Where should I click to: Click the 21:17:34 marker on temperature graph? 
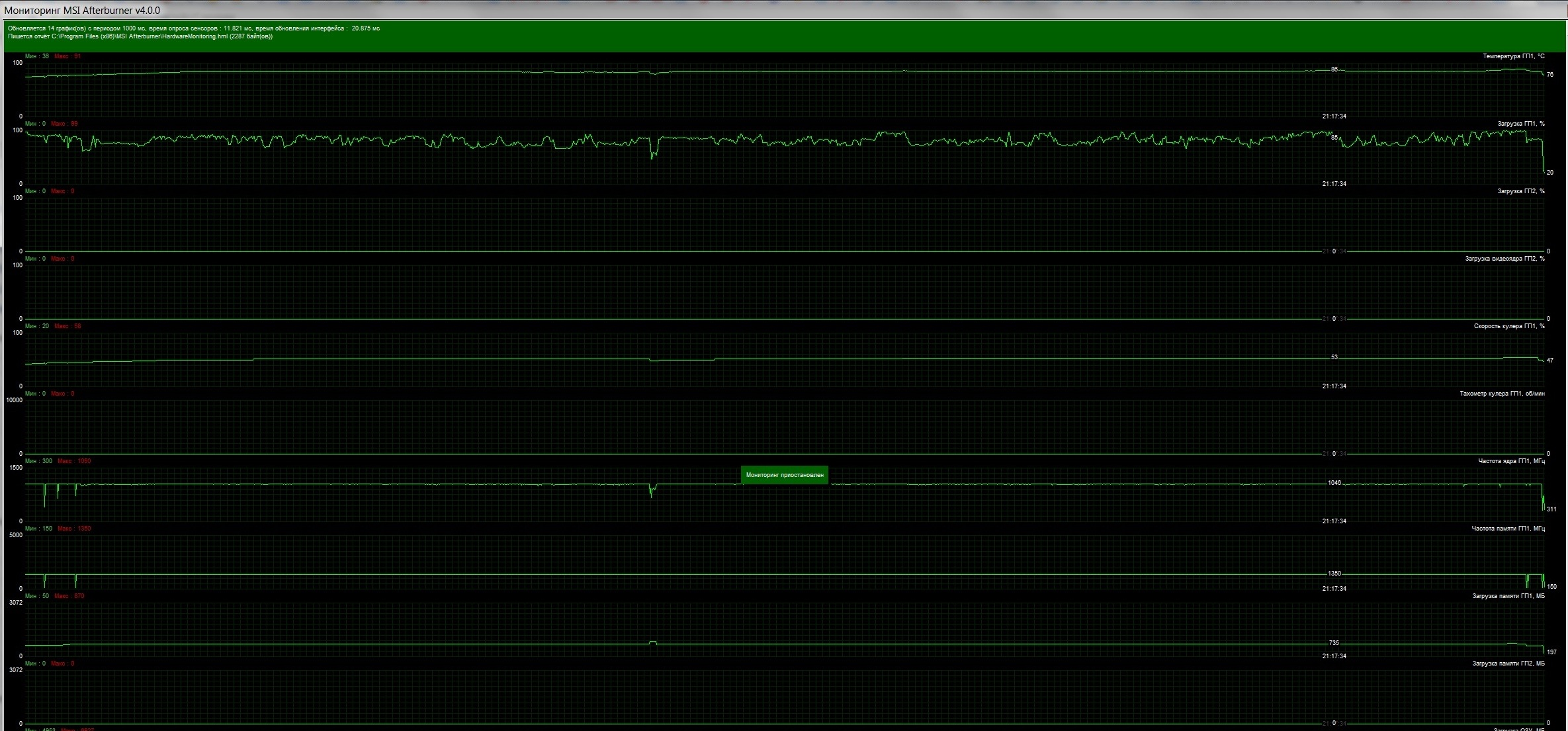coord(1334,116)
